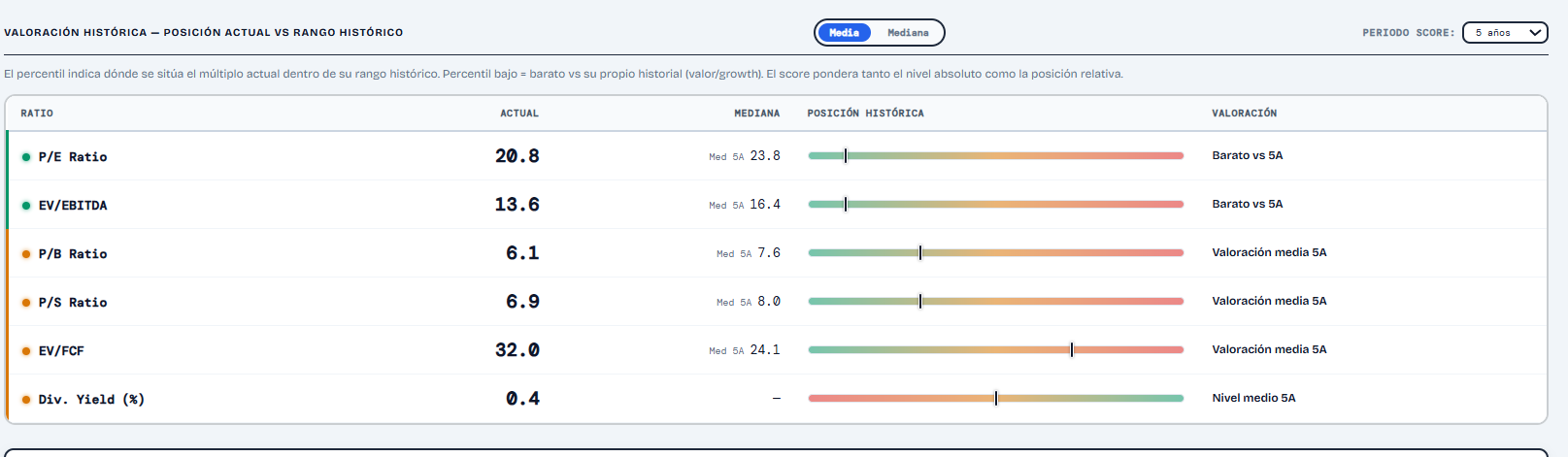Click the actual value 6.1

522,253
